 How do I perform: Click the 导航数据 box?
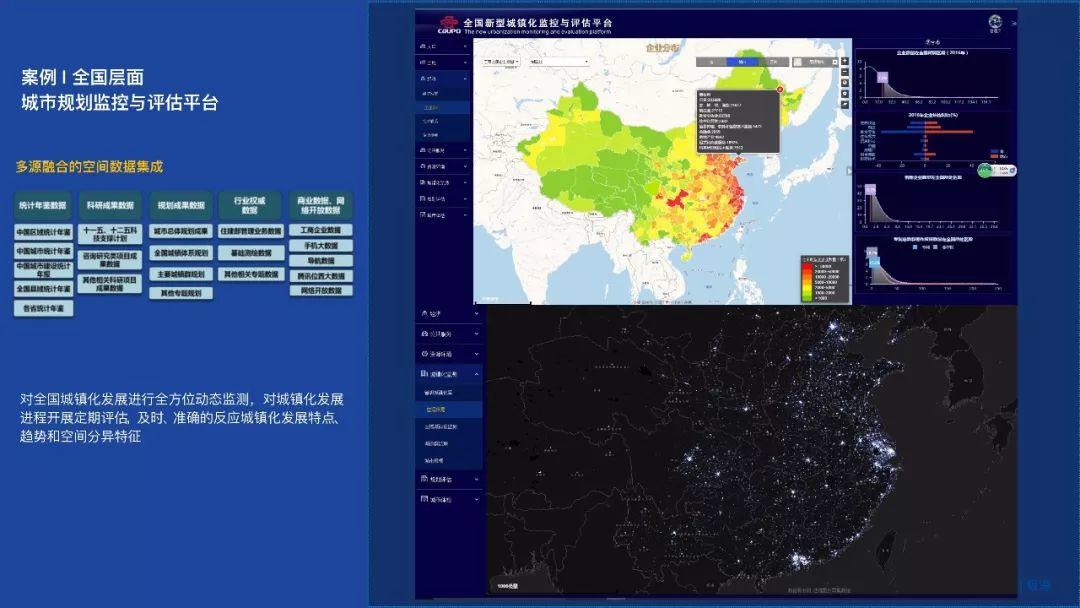coord(321,261)
